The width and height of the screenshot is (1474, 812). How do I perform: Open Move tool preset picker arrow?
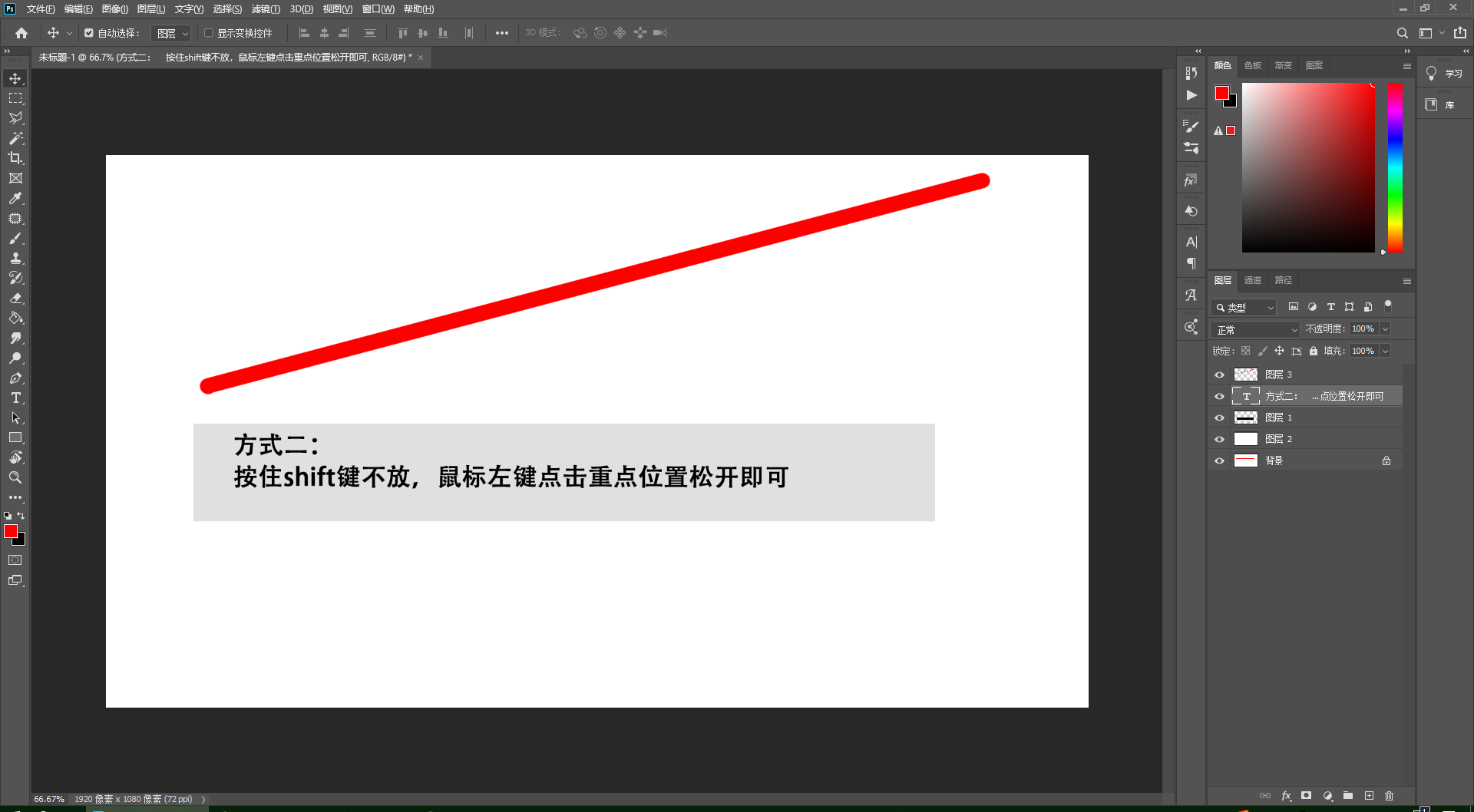(x=69, y=33)
